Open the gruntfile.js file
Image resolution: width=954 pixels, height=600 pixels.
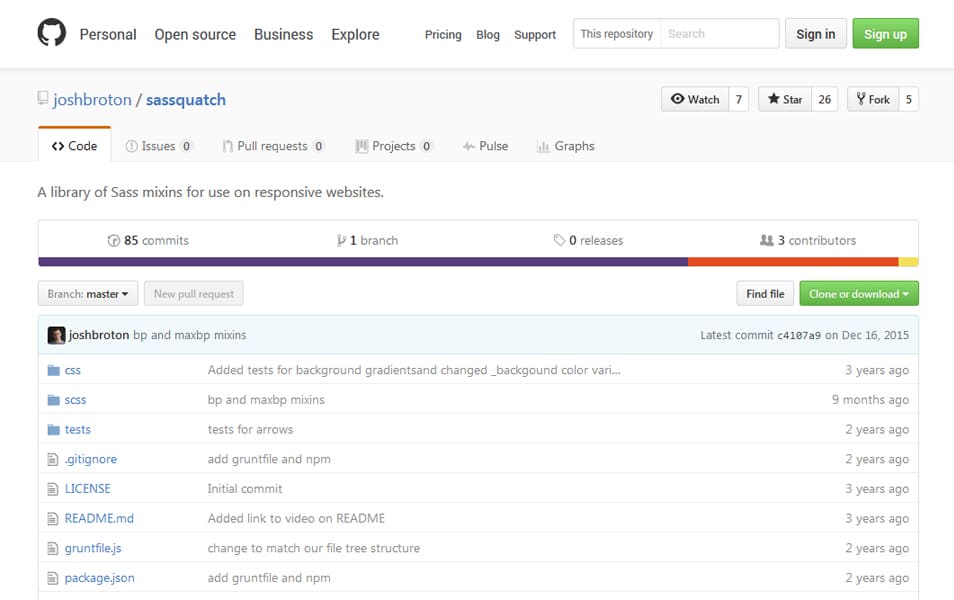[x=93, y=548]
